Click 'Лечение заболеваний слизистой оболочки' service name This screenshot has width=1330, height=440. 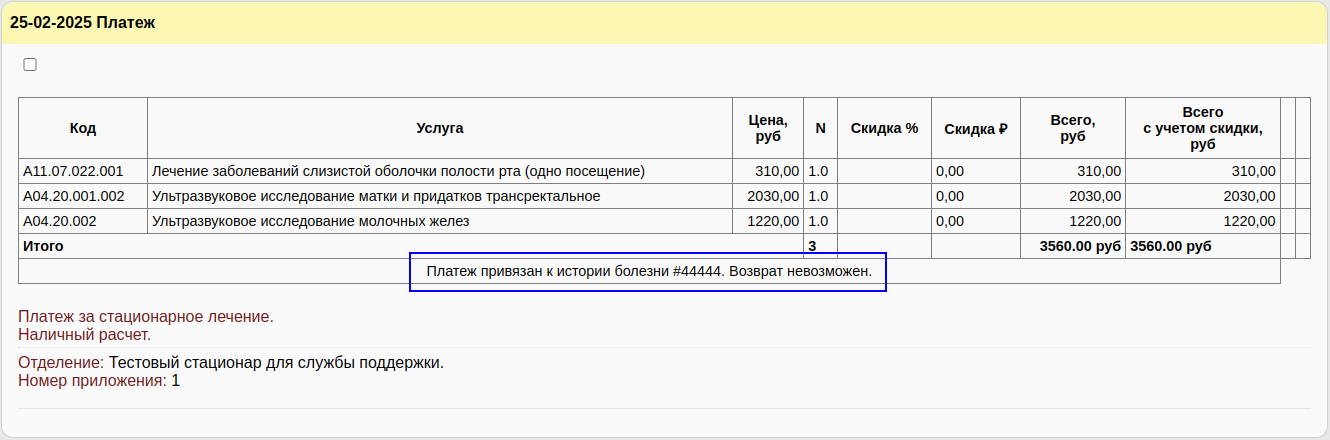click(398, 171)
